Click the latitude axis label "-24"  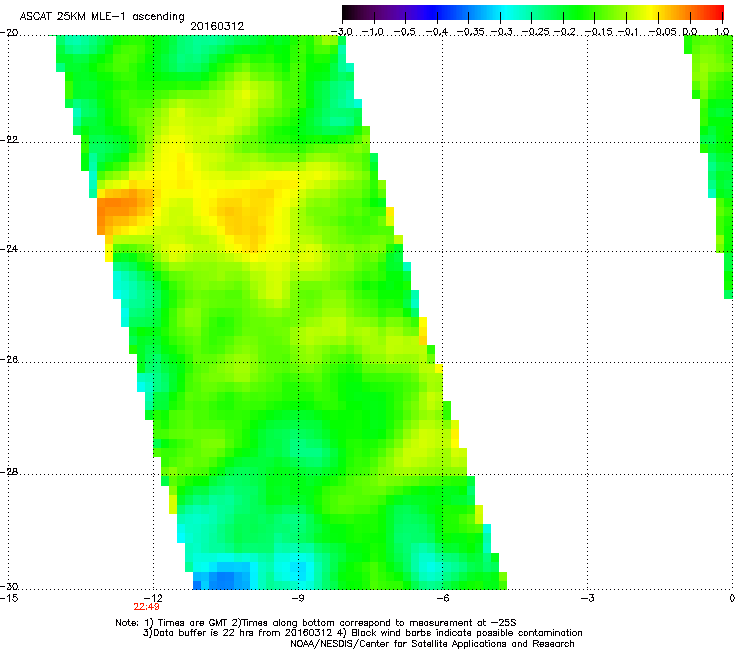point(10,248)
